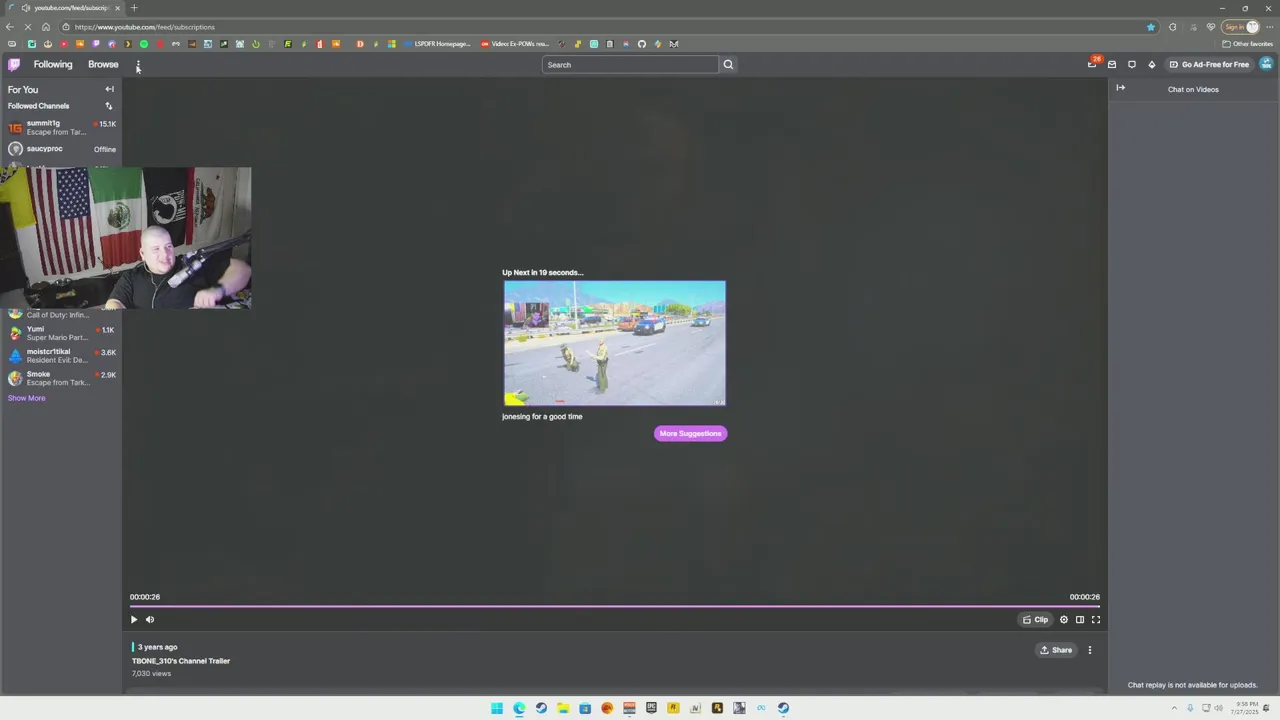Open summit1g channel in sidebar
This screenshot has width=1280, height=720.
pos(61,127)
